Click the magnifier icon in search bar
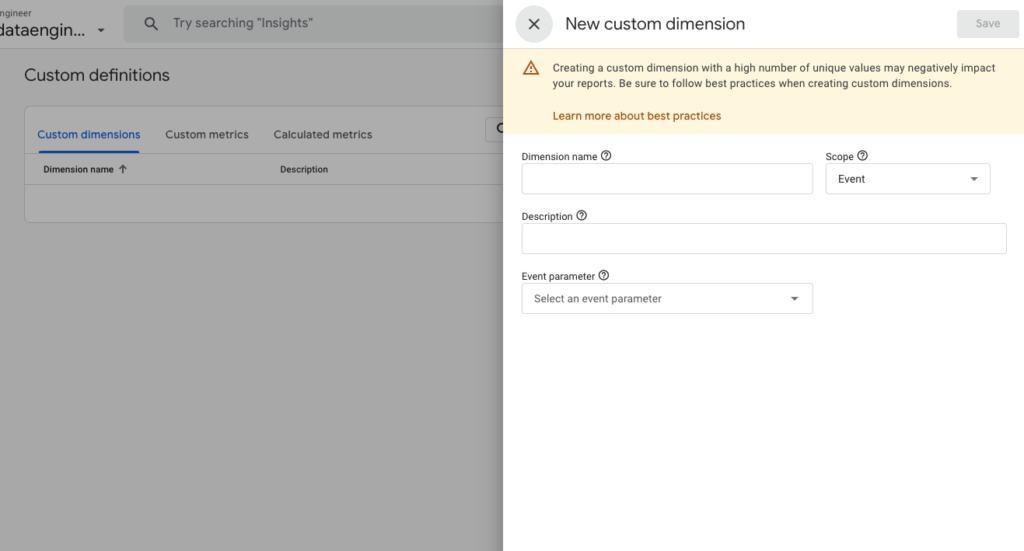The width and height of the screenshot is (1024, 551). pos(151,23)
